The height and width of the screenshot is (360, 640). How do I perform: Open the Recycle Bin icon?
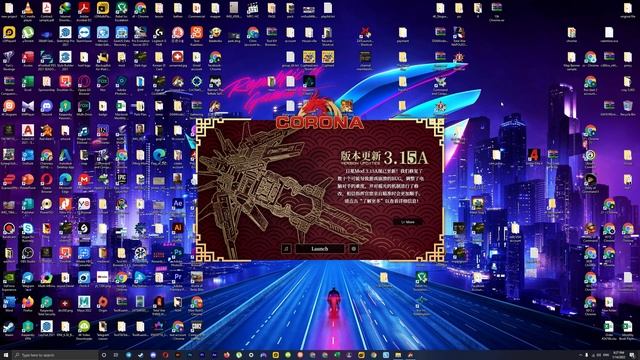[x=628, y=109]
